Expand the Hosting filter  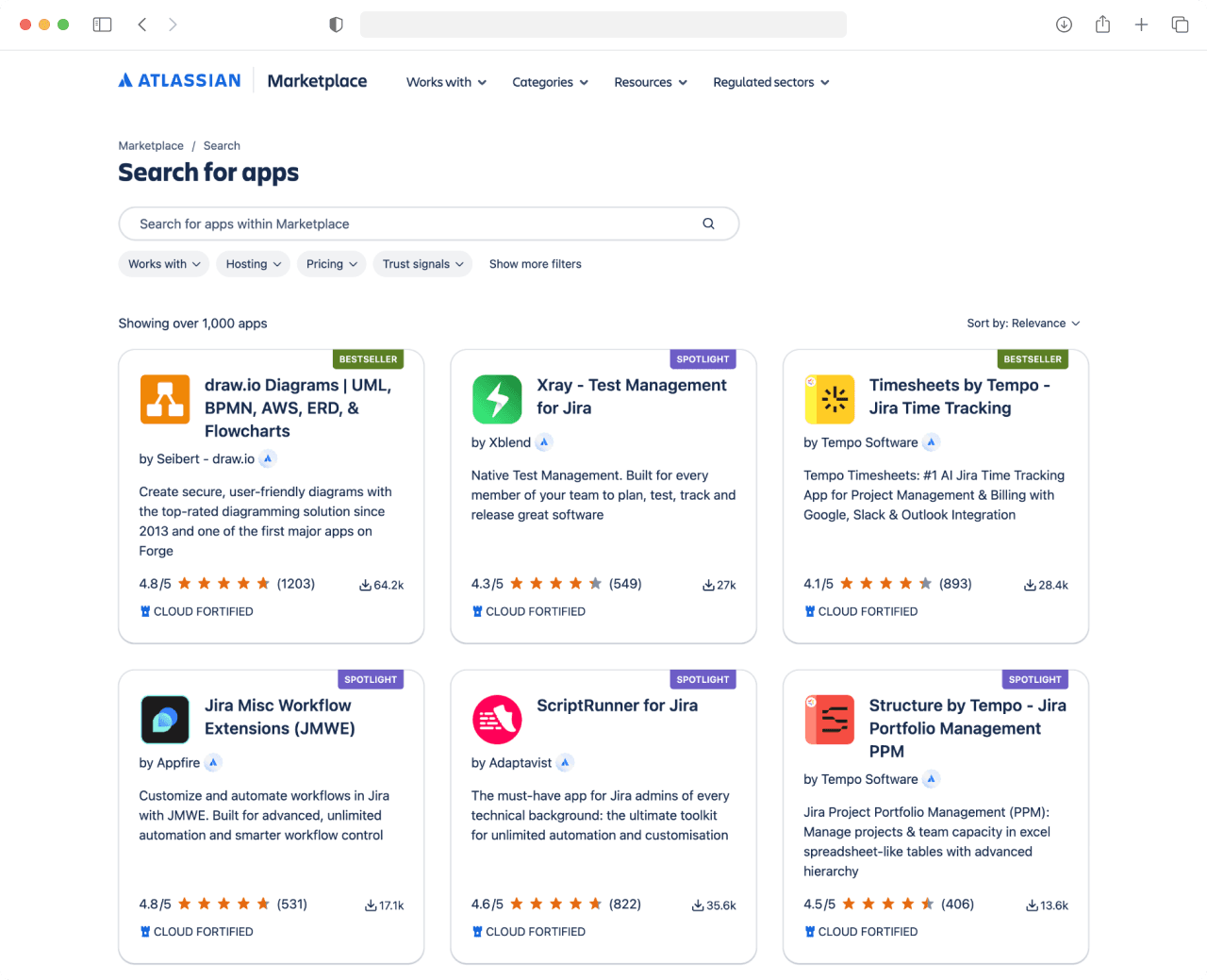tap(254, 264)
